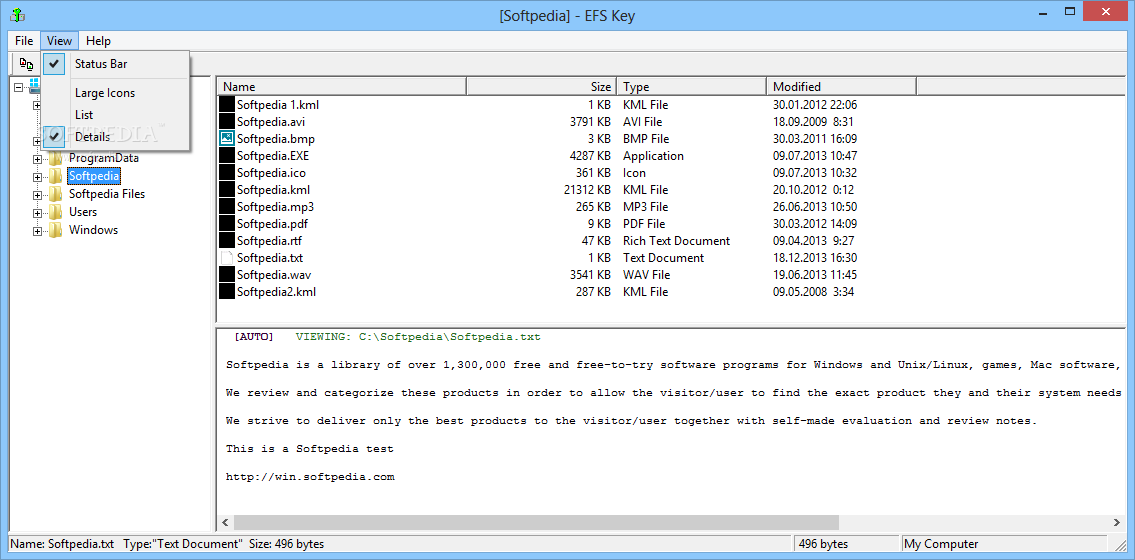
Task: Click the icon beside Softpedia.mp3
Action: 227,207
